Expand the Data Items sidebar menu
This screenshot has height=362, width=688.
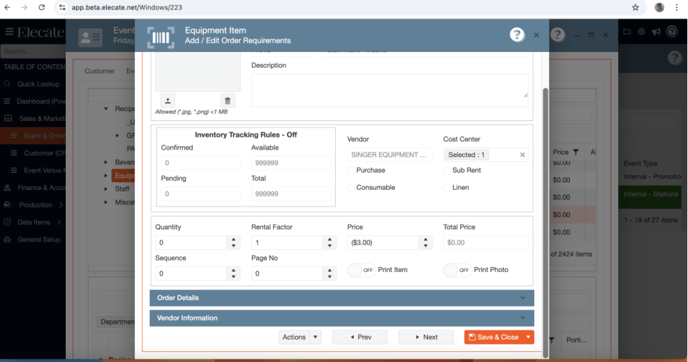click(x=59, y=222)
